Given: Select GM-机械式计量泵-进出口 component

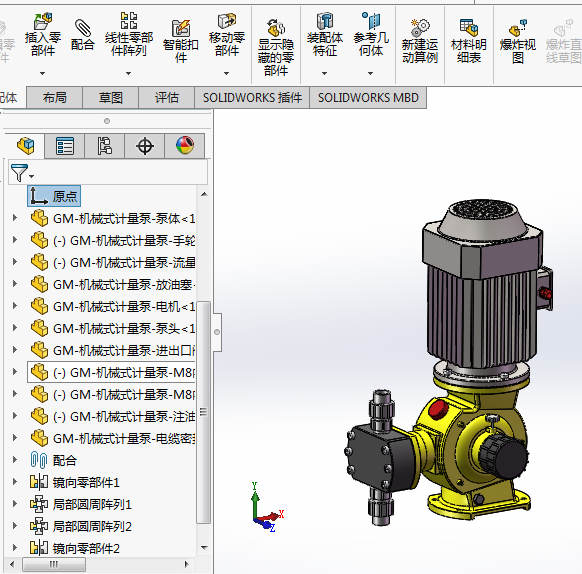Looking at the screenshot, I should (x=113, y=350).
